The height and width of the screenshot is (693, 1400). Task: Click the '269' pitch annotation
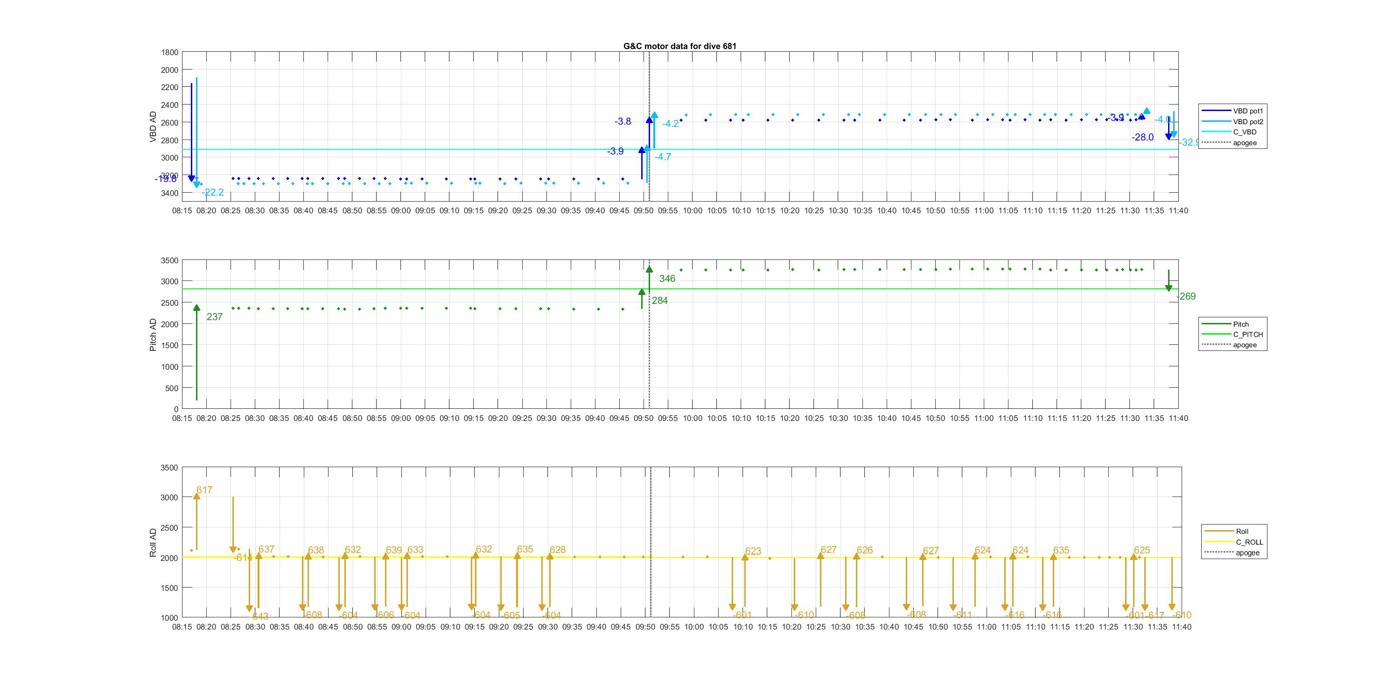pyautogui.click(x=1187, y=297)
